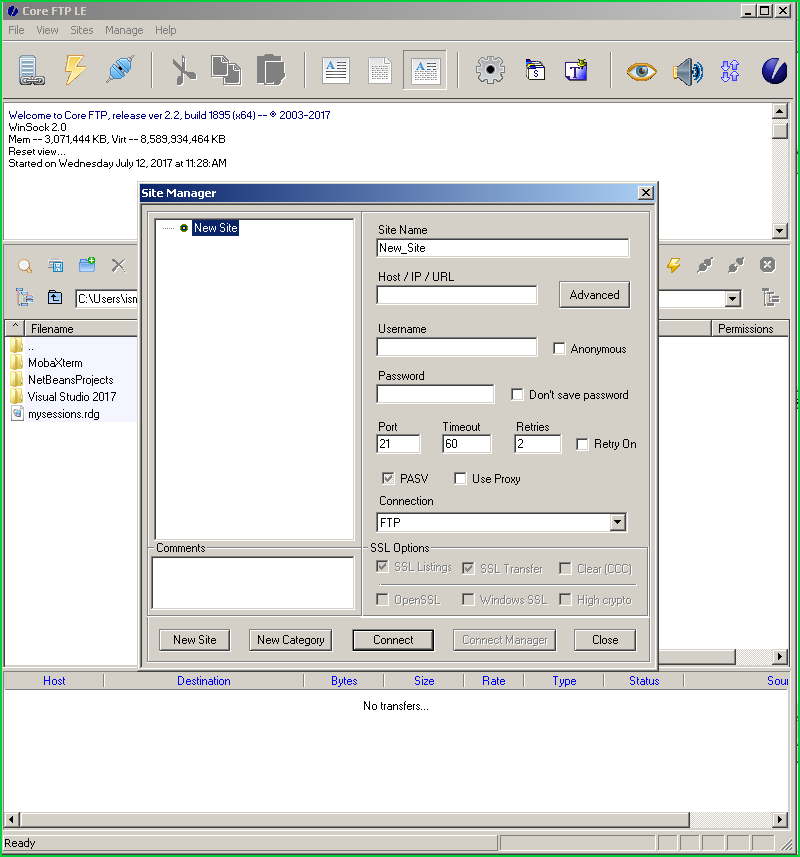This screenshot has height=857, width=800.
Task: Check Don't save password
Action: 517,394
